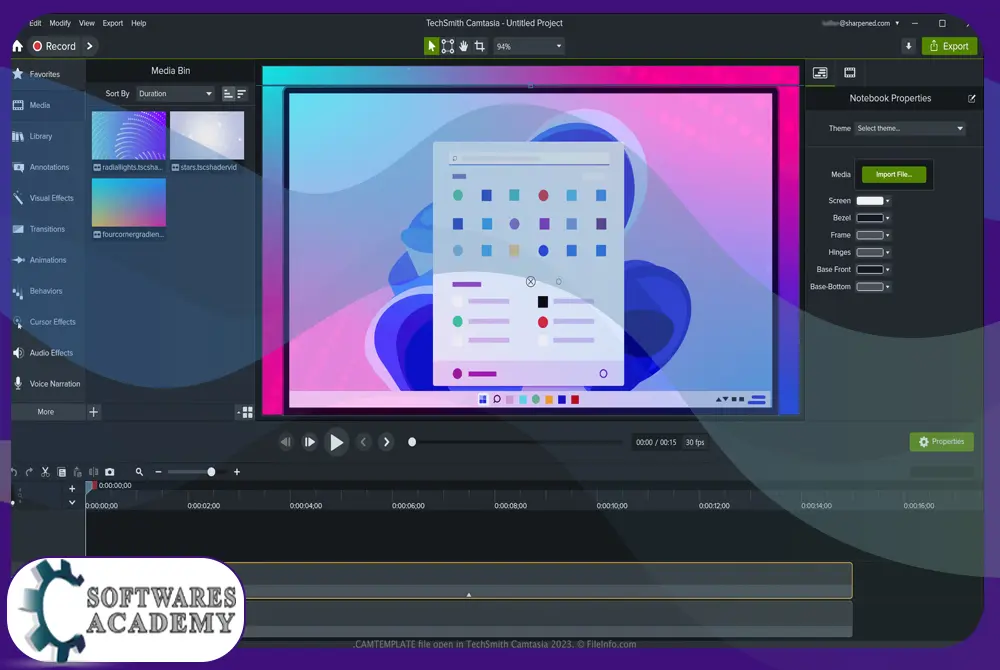Open the Media tab in sidebar
1000x670 pixels.
tap(48, 105)
